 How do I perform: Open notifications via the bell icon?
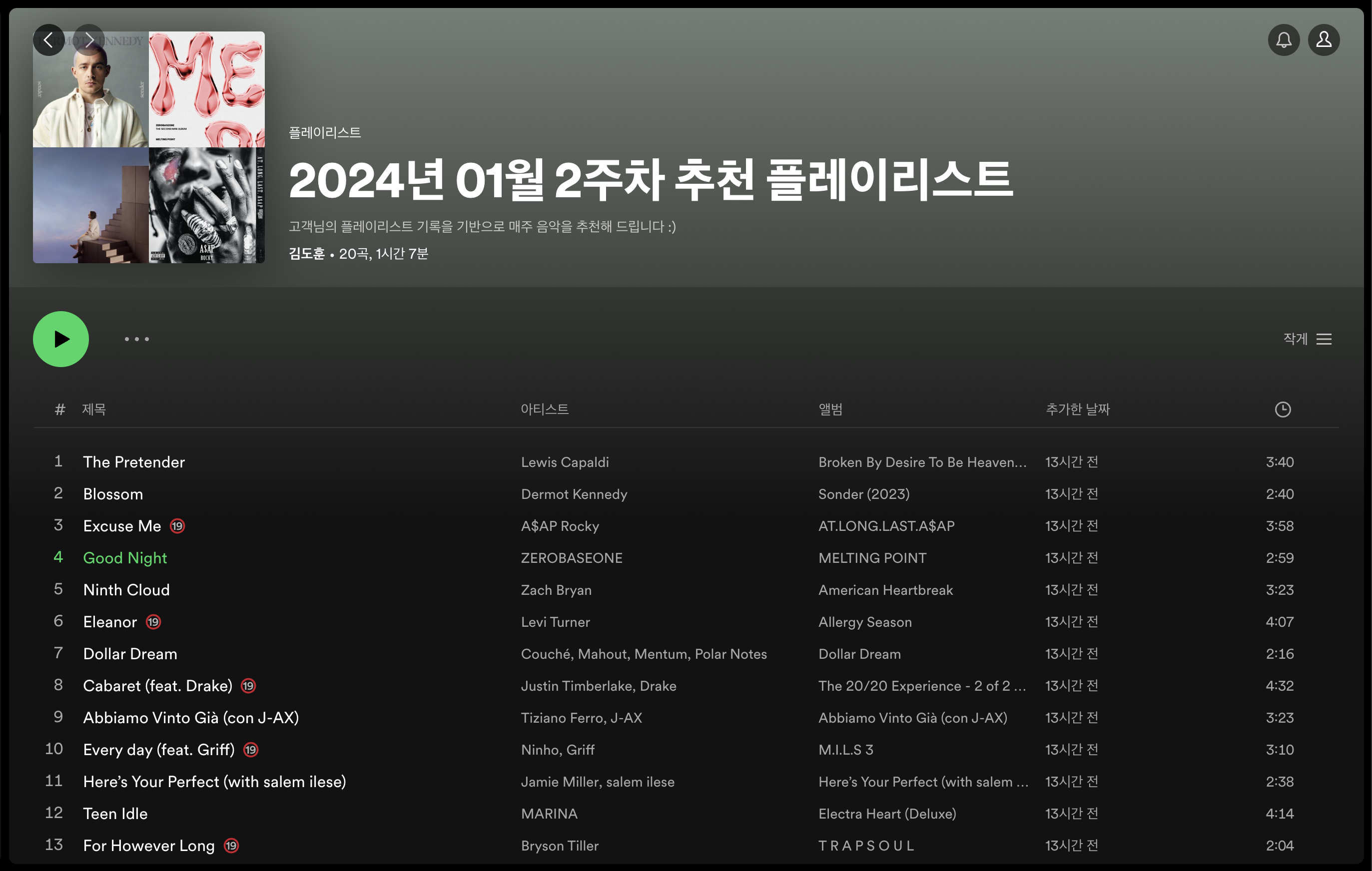coord(1283,40)
